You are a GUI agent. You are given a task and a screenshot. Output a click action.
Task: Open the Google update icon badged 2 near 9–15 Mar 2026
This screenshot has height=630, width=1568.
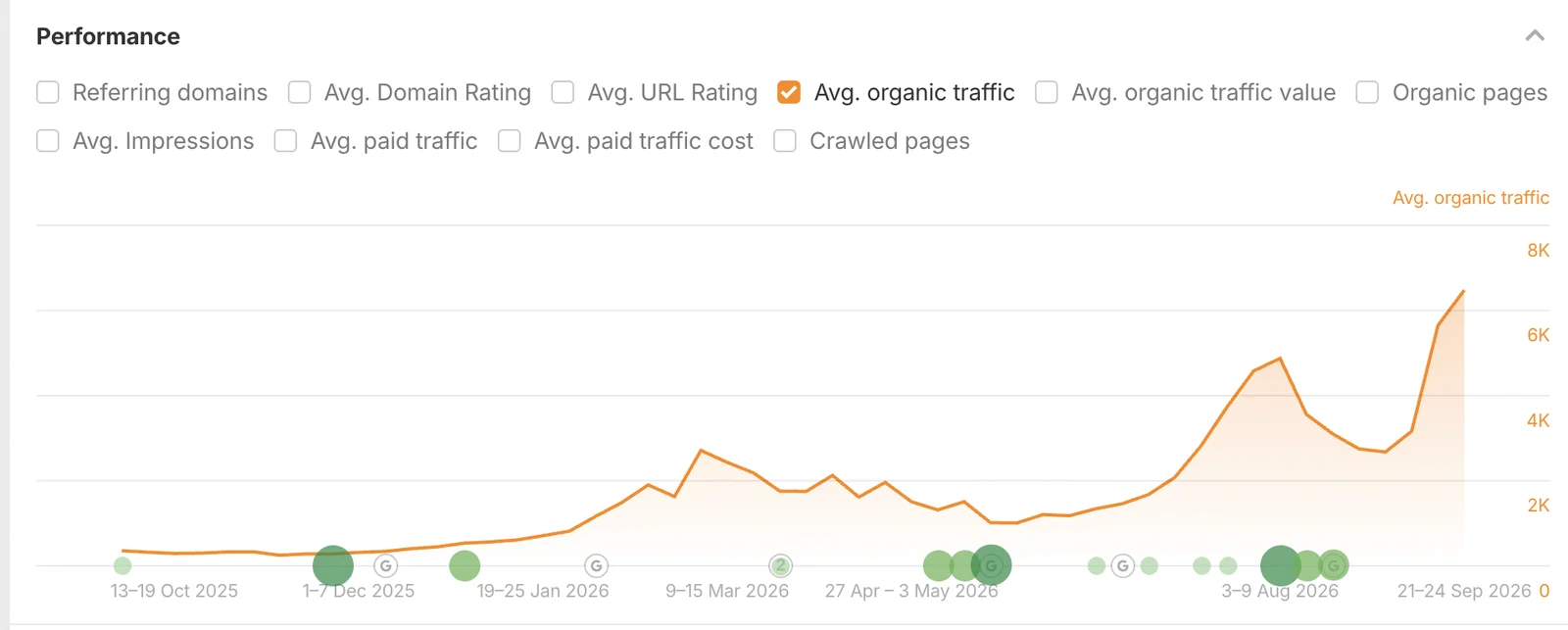(x=780, y=565)
